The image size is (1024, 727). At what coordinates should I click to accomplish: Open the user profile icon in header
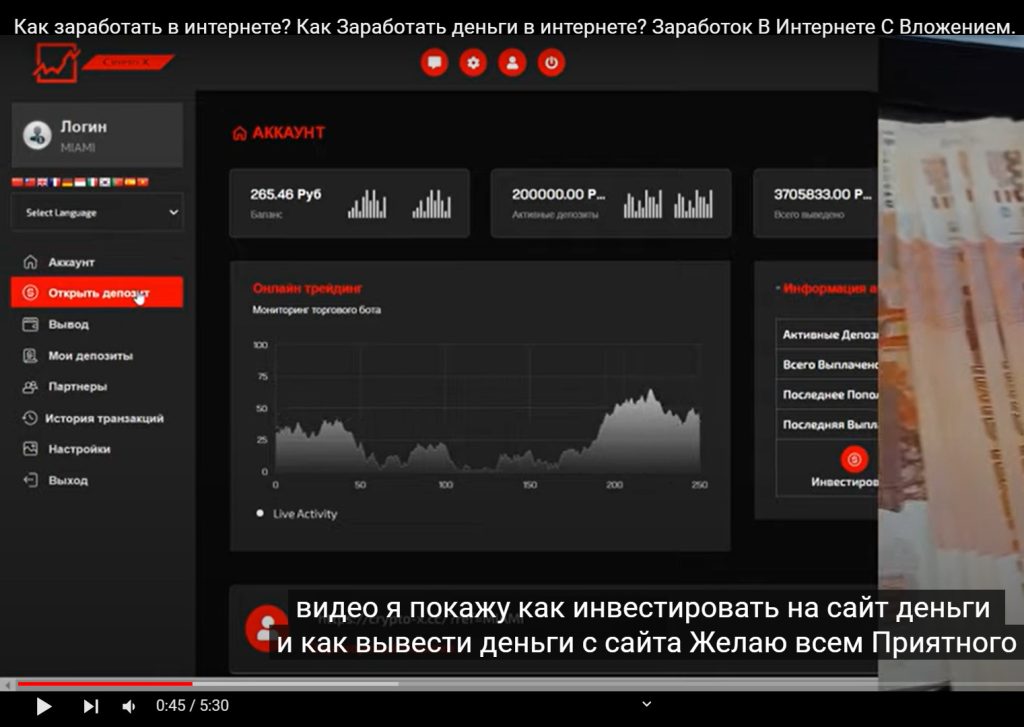point(512,63)
